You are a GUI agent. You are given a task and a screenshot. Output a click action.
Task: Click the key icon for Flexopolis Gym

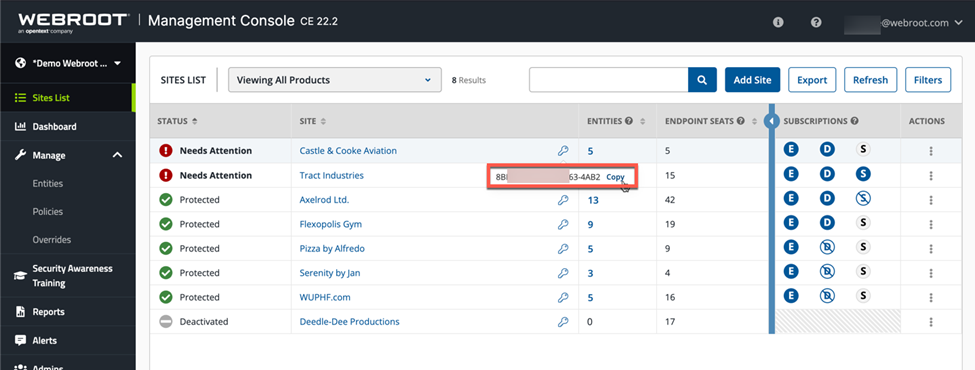click(x=563, y=224)
